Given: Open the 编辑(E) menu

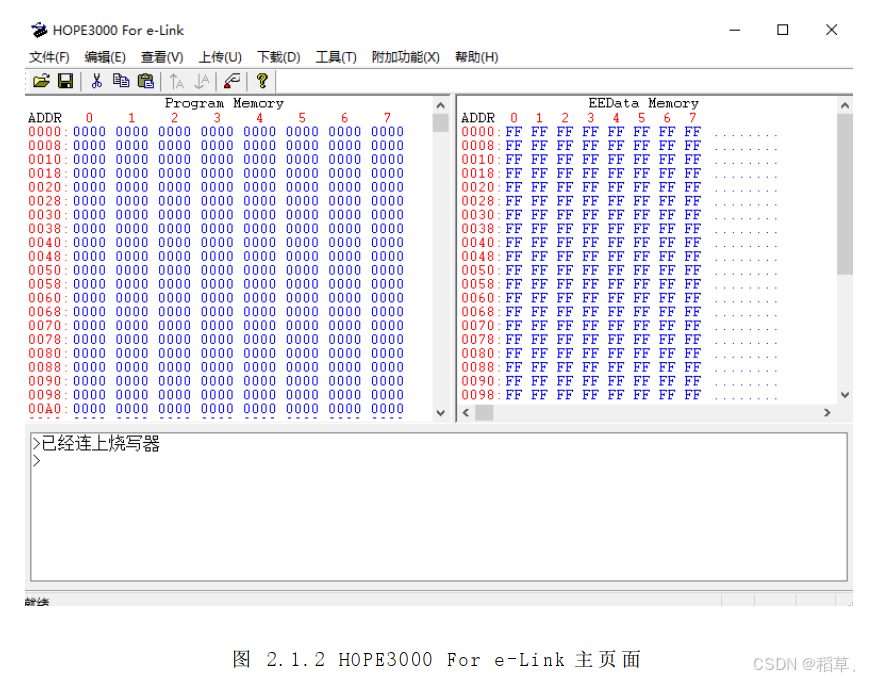Looking at the screenshot, I should [105, 57].
